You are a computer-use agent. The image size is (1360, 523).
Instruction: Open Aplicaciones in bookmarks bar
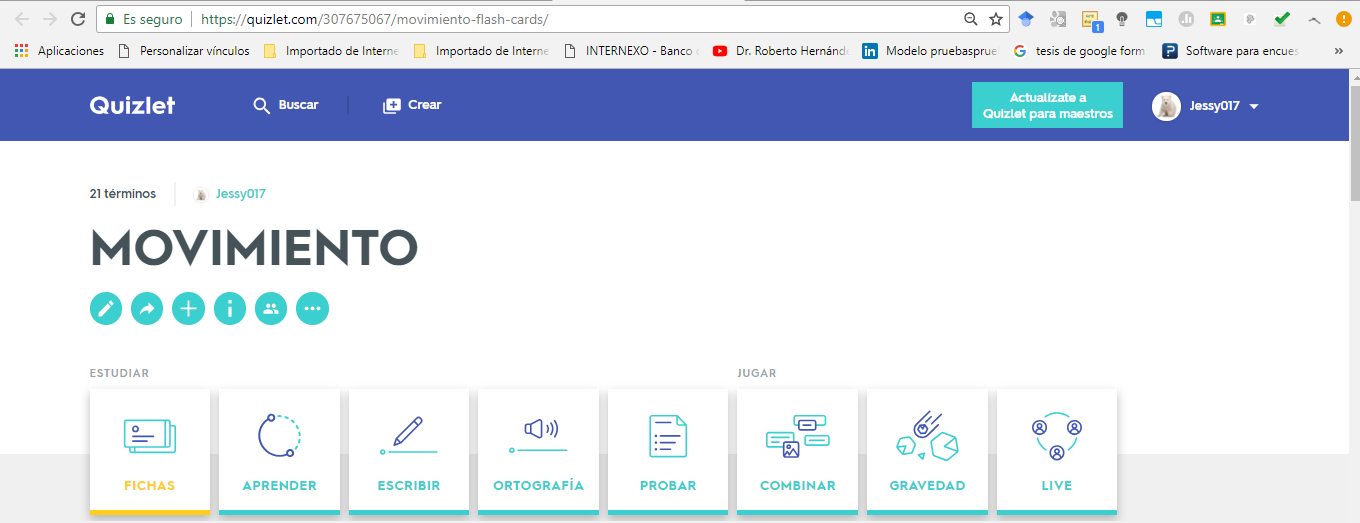(59, 51)
